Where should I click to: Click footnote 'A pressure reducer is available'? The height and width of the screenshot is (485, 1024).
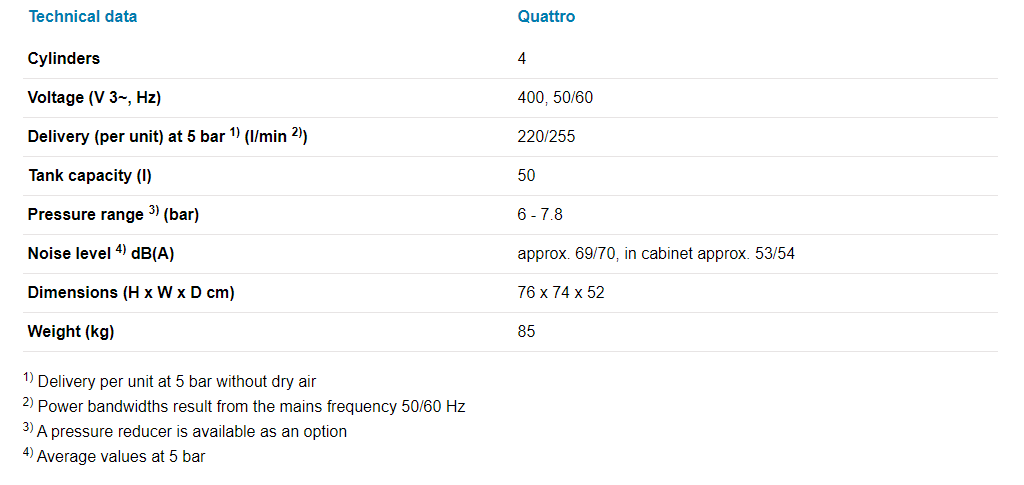191,432
